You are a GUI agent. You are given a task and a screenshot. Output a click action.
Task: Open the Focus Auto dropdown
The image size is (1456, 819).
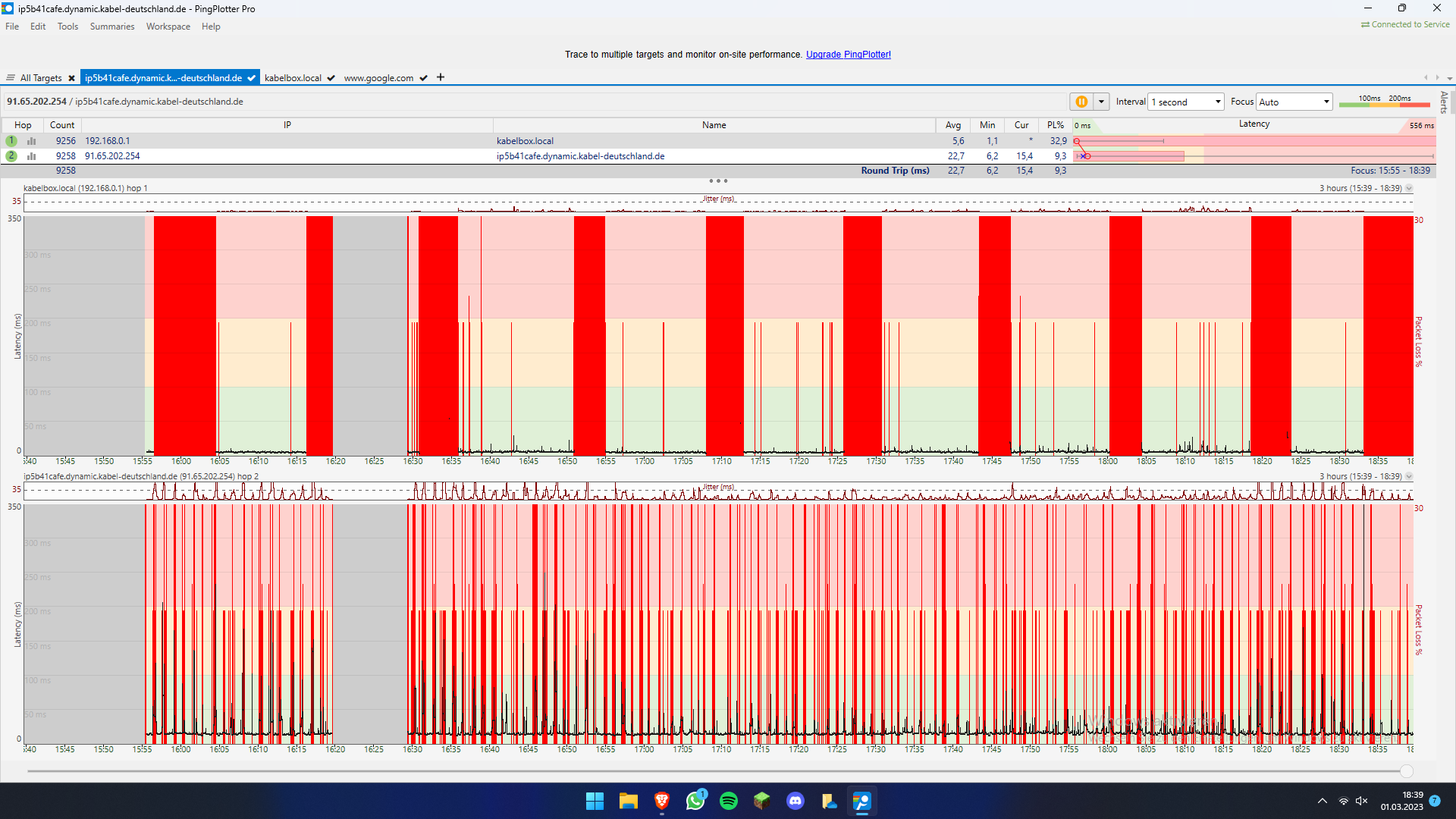[1294, 102]
